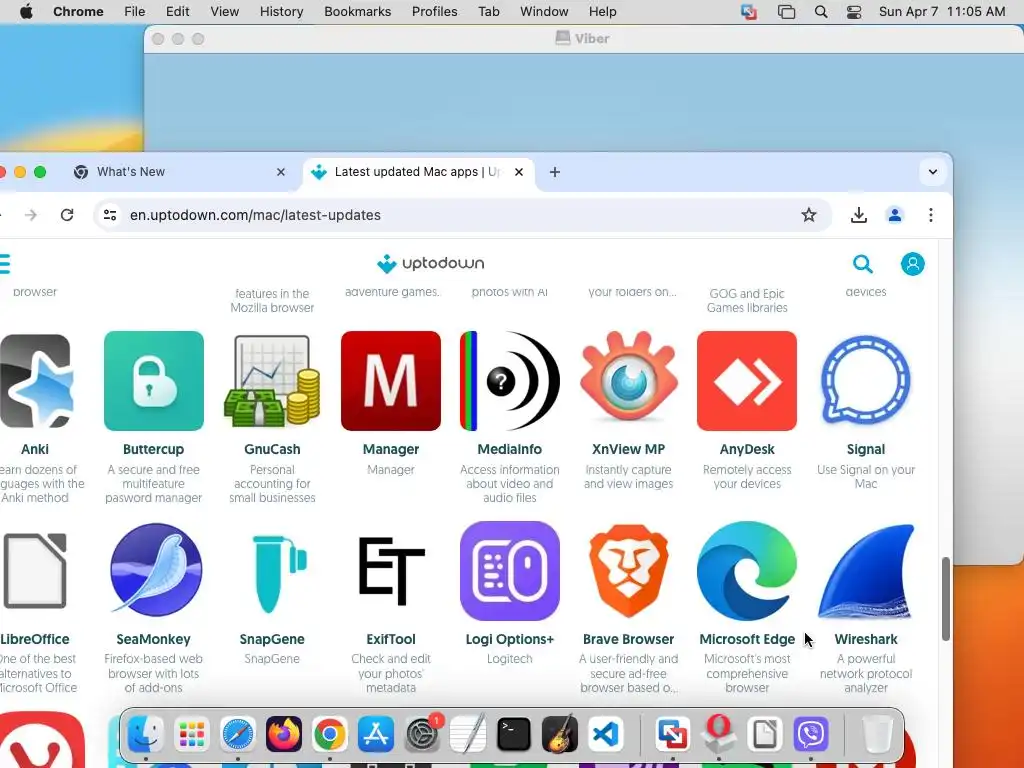This screenshot has width=1024, height=768.
Task: Open the LibreOffice document icon
Action: [x=34, y=571]
